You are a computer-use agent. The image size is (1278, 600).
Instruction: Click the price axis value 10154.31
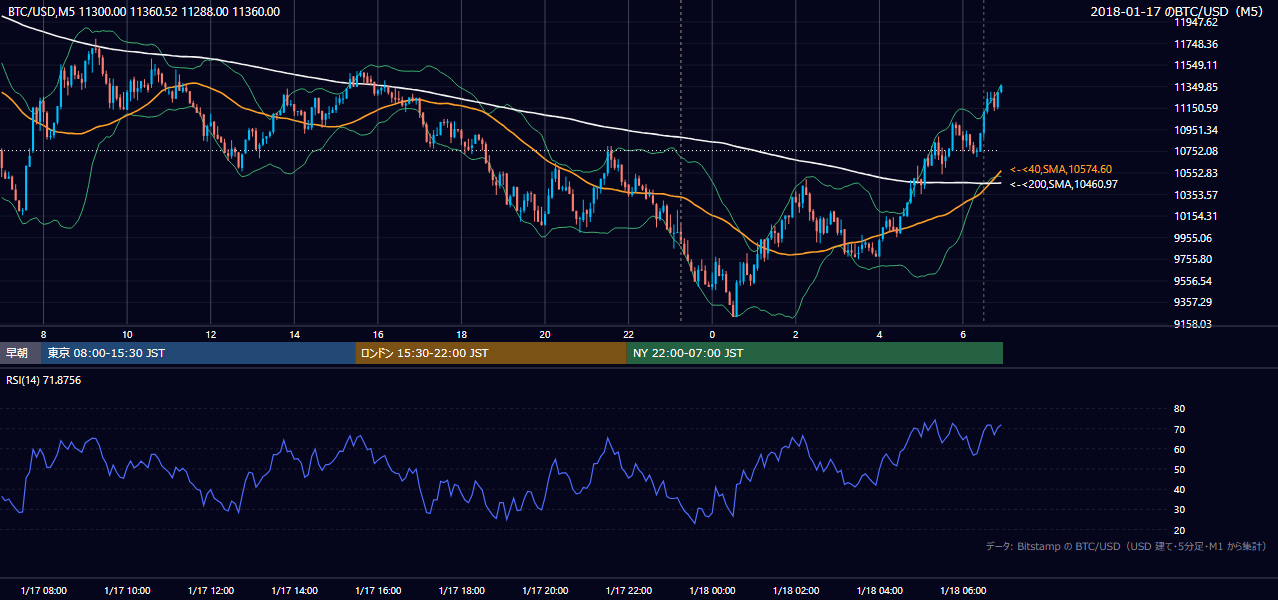click(x=1197, y=216)
